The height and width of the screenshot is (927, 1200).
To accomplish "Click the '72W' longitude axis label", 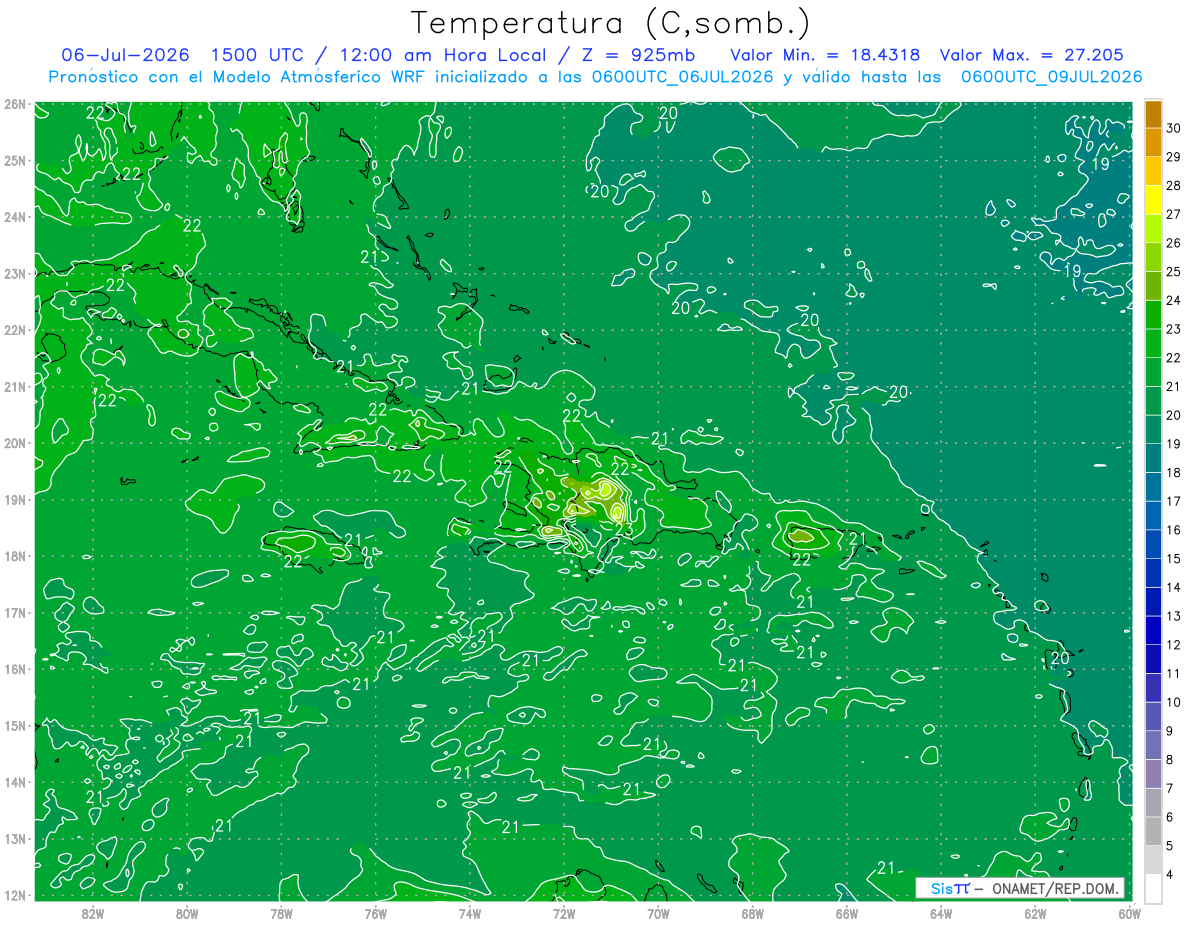I will click(563, 913).
